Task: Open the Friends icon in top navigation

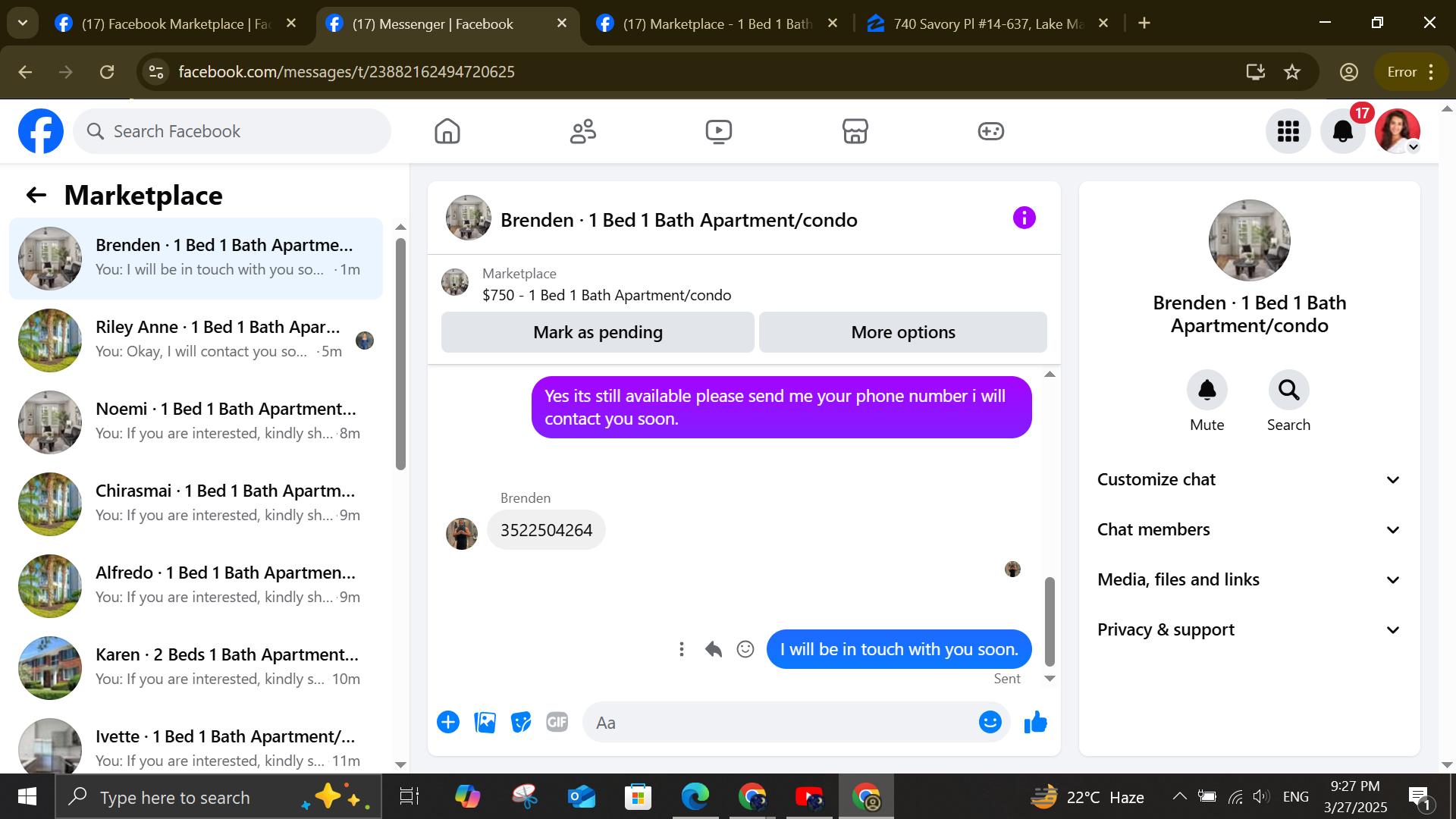Action: coord(583,131)
